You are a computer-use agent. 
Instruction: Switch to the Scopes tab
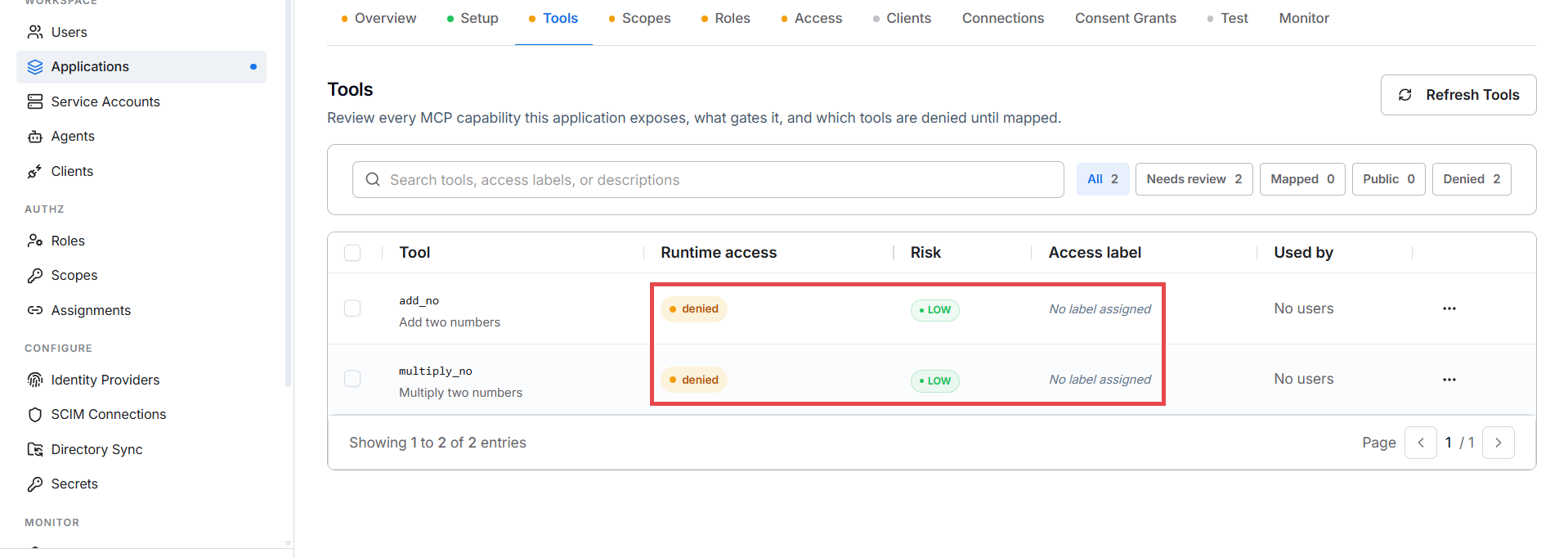(x=639, y=18)
